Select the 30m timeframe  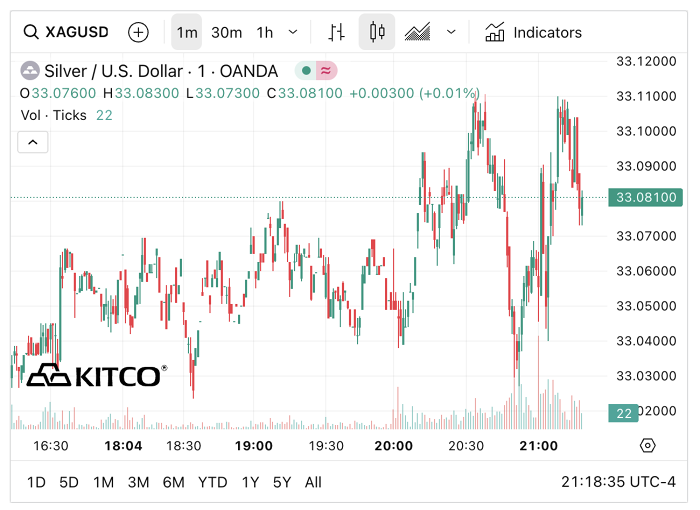click(226, 32)
